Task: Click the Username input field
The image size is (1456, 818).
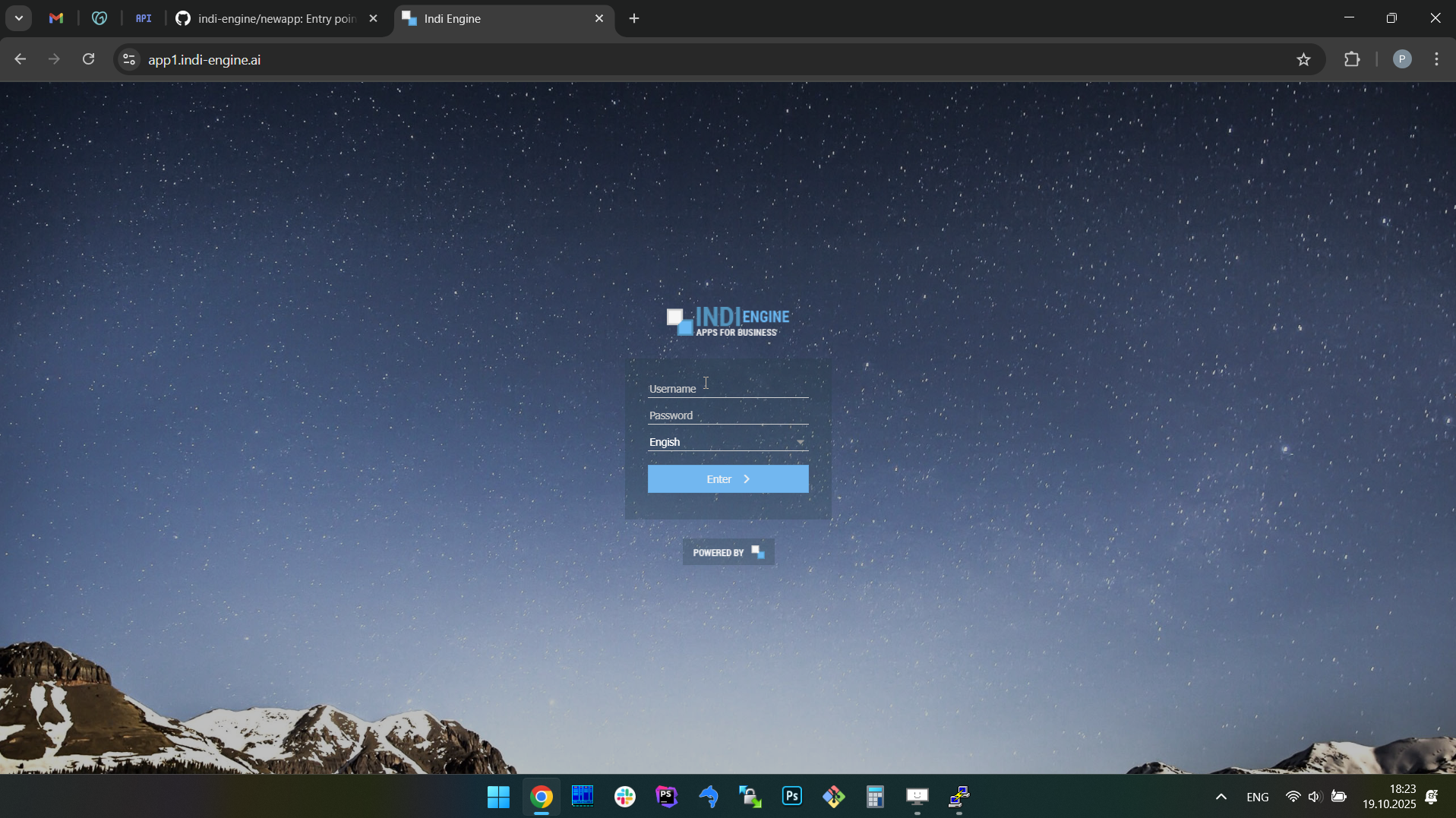Action: (x=727, y=389)
